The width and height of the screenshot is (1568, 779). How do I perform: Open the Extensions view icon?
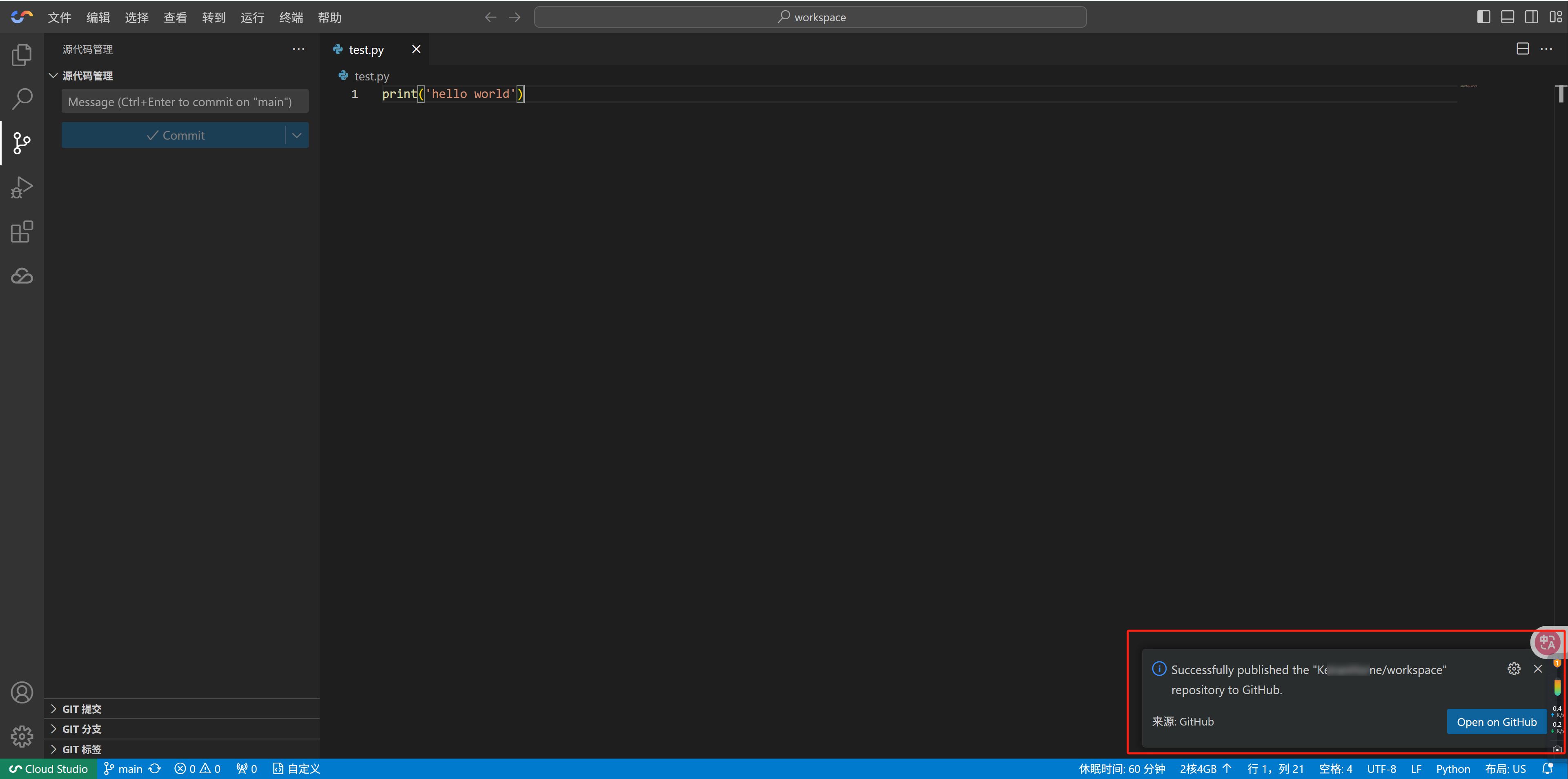22,232
